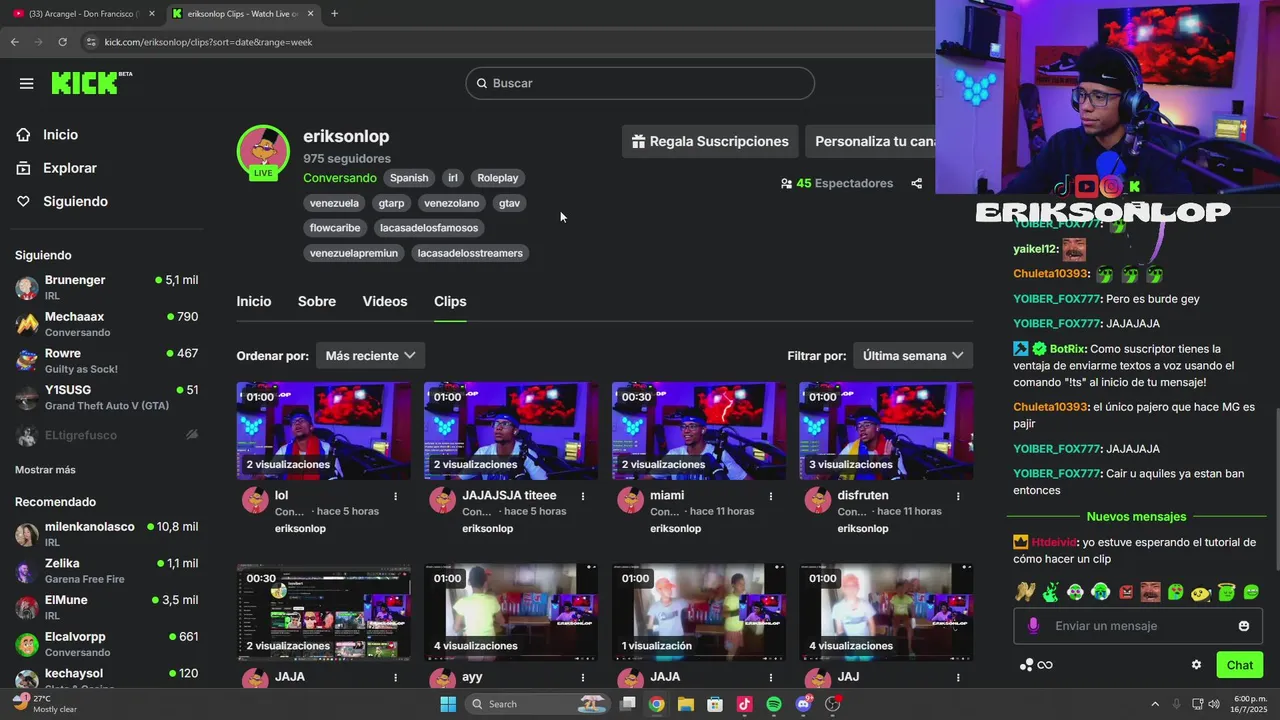This screenshot has width=1280, height=720.
Task: Open the hamburger sidebar menu
Action: (x=27, y=83)
